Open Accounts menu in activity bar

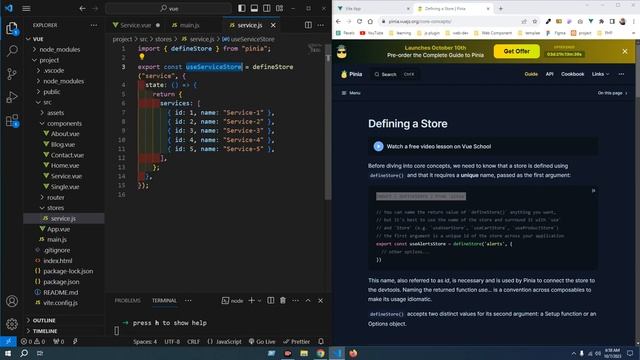[12, 301]
